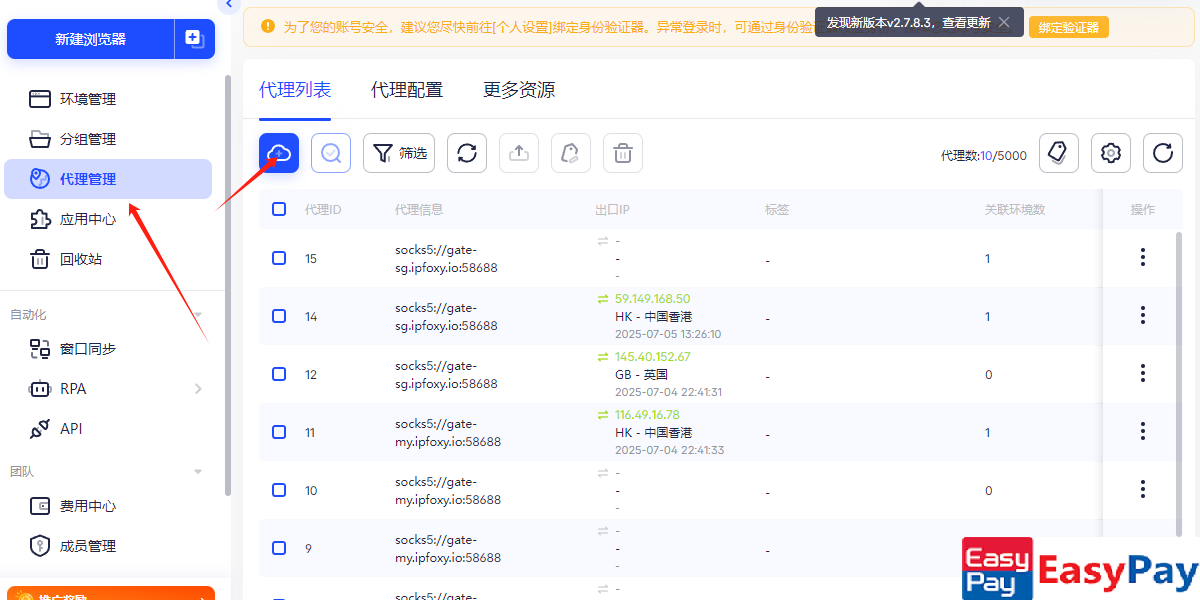This screenshot has width=1200, height=600.
Task: Switch to the 代理配置 tab
Action: (x=406, y=90)
